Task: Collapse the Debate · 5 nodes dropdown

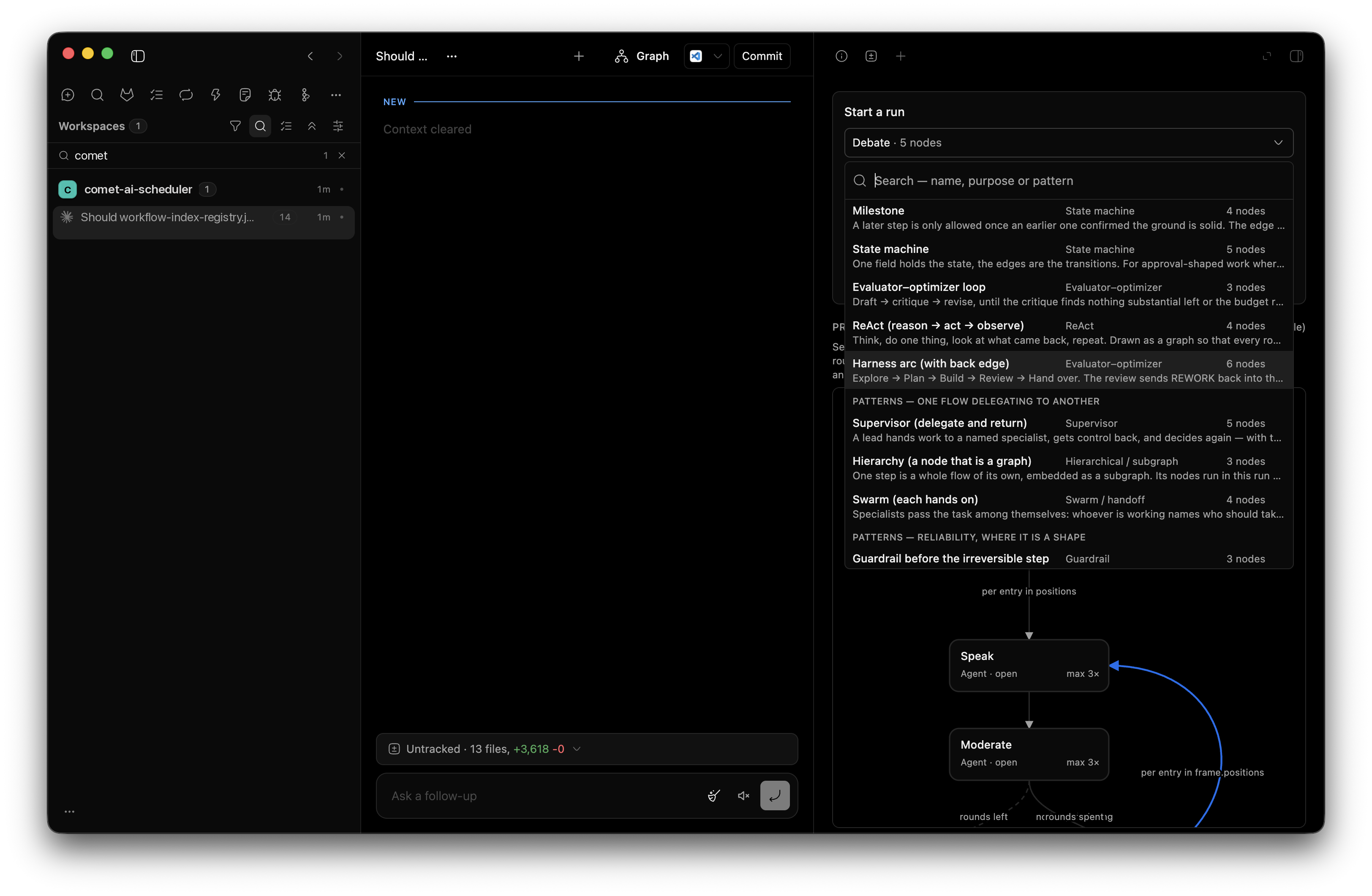Action: [1068, 142]
